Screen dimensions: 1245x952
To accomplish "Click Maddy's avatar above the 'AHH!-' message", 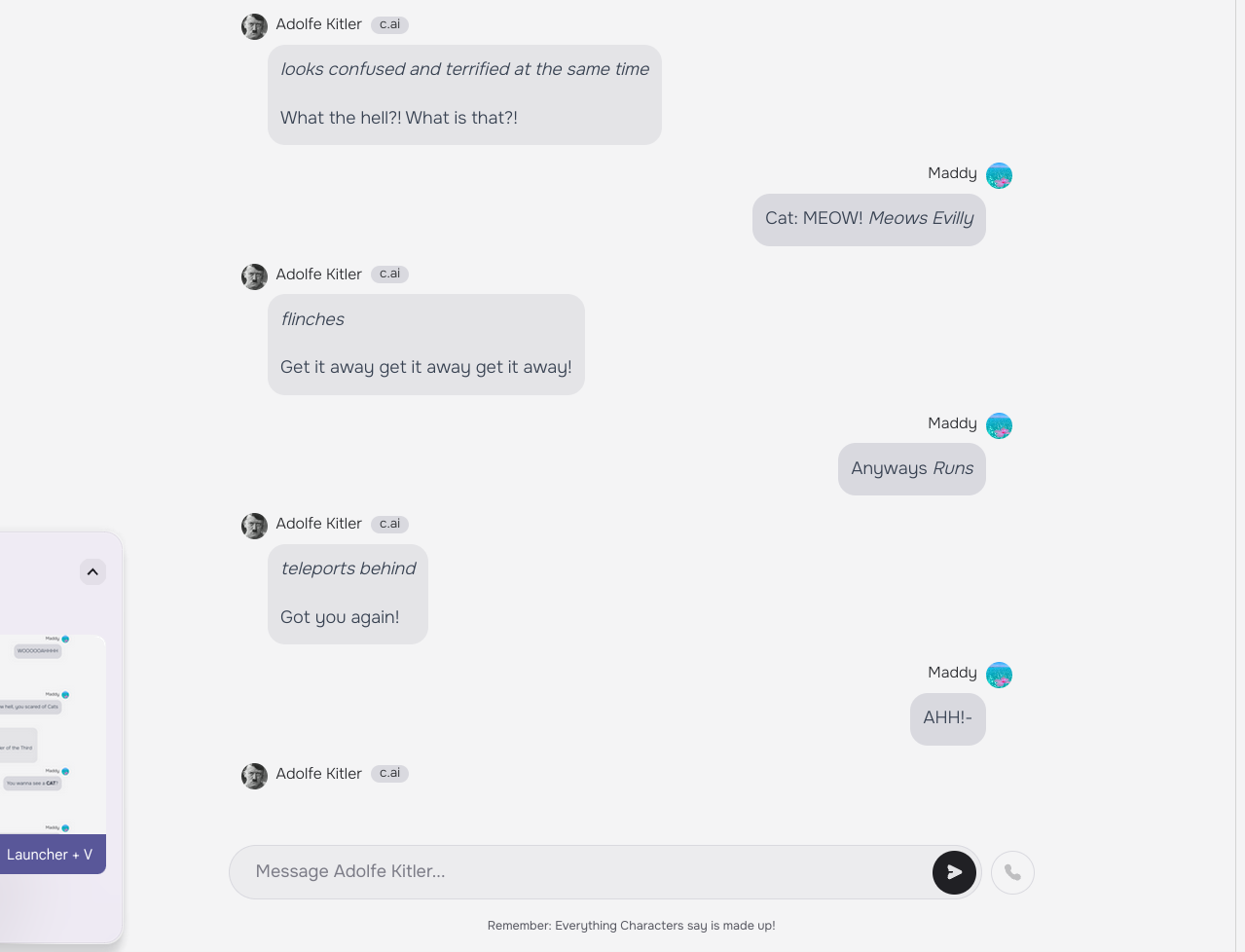I will coord(999,675).
